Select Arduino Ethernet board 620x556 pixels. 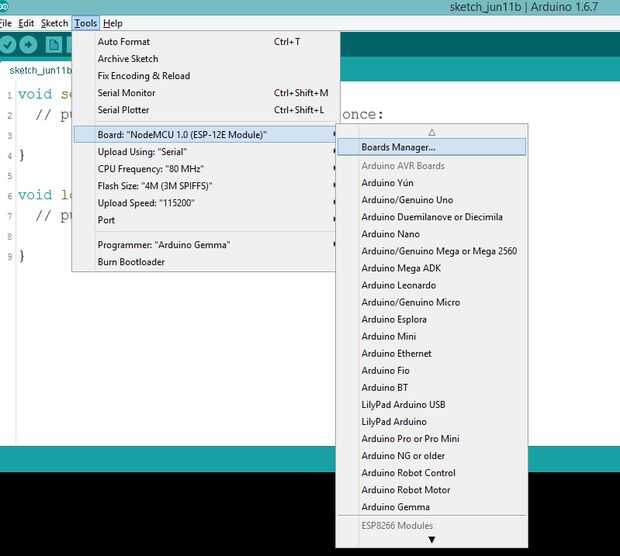pyautogui.click(x=431, y=353)
